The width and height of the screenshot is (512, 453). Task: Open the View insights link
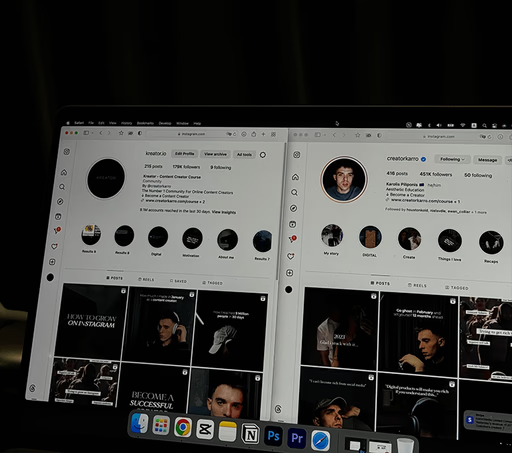[x=224, y=212]
